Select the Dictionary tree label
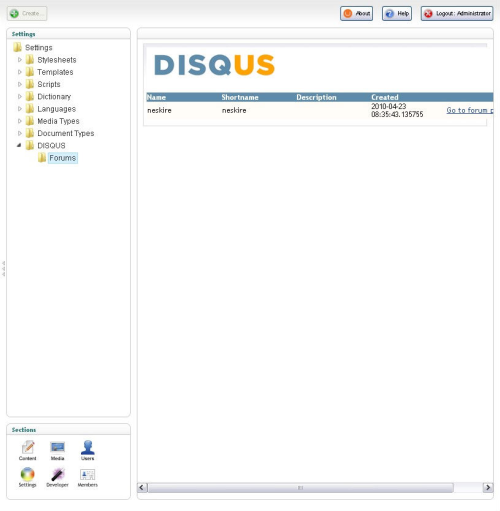500x511 pixels. [x=54, y=97]
